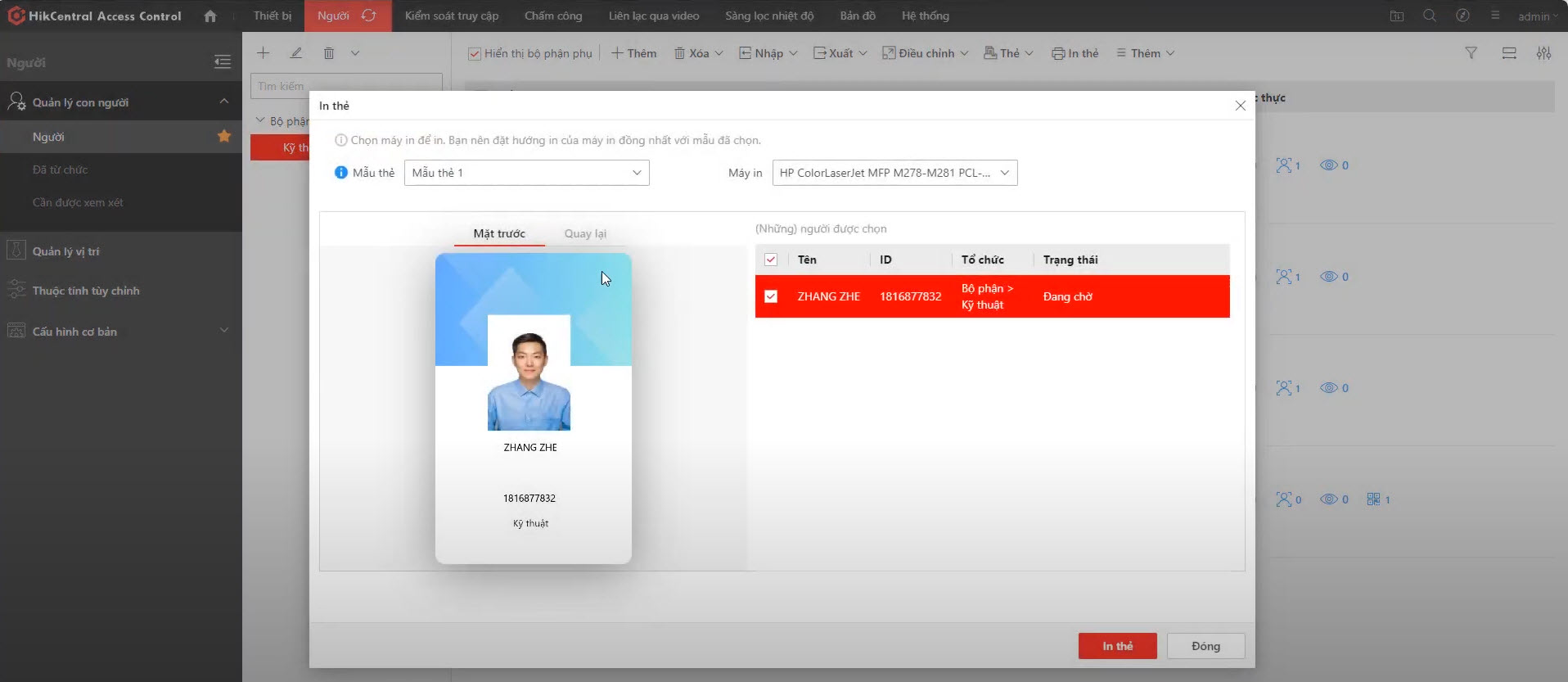1568x682 pixels.
Task: Click the edit pencil icon above tree
Action: pos(296,53)
